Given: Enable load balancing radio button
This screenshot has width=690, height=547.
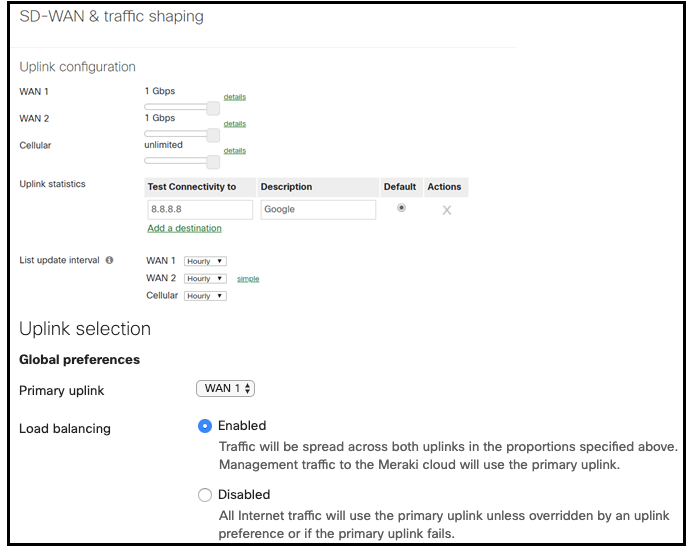Looking at the screenshot, I should tap(205, 425).
